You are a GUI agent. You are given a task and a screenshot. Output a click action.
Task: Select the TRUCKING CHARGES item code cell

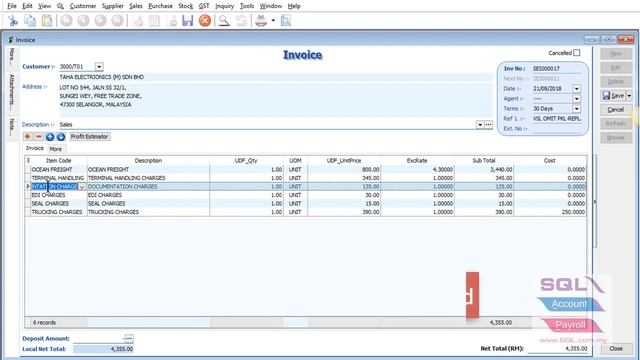(x=58, y=212)
